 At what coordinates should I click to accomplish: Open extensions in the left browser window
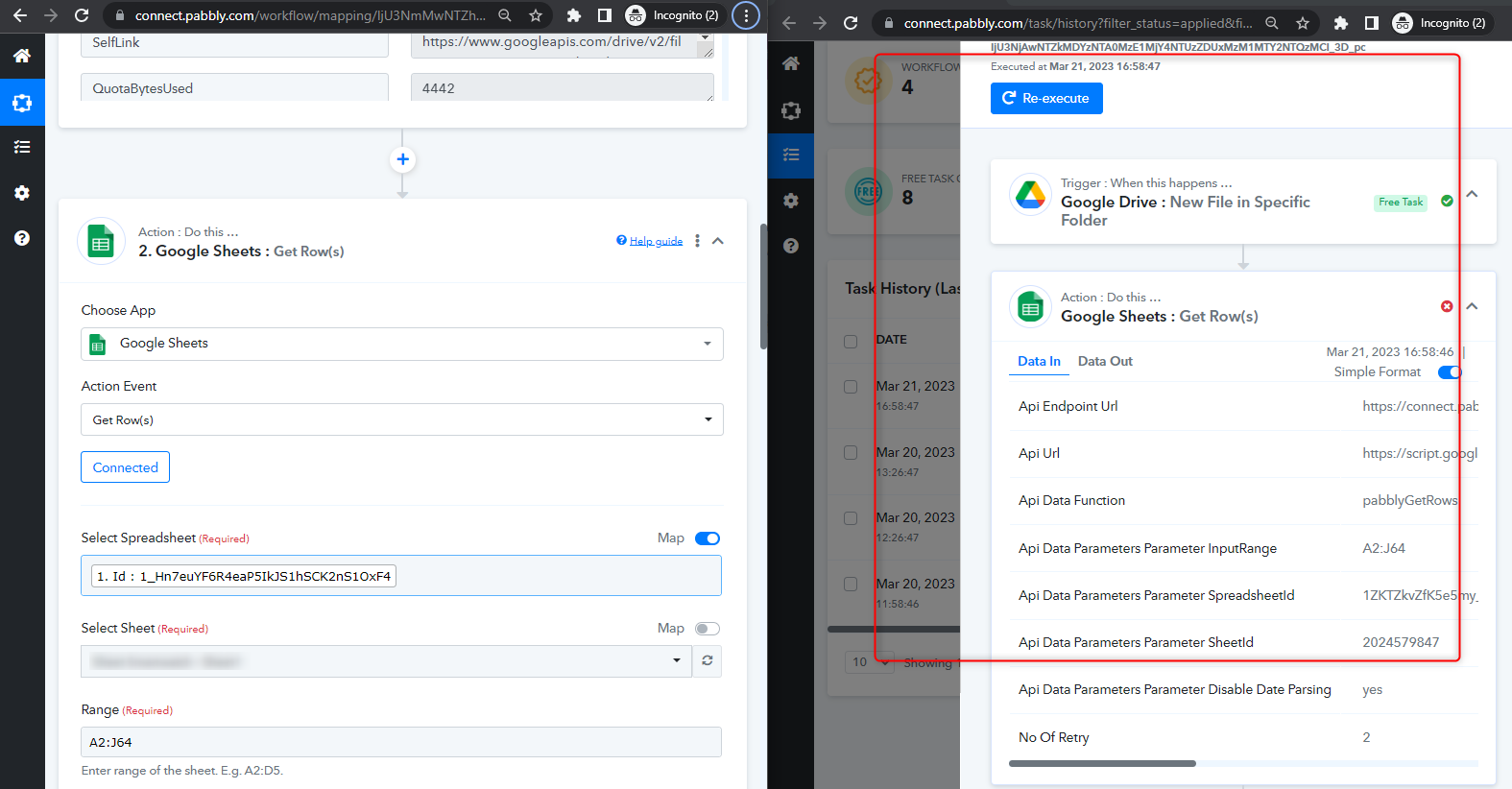click(574, 15)
